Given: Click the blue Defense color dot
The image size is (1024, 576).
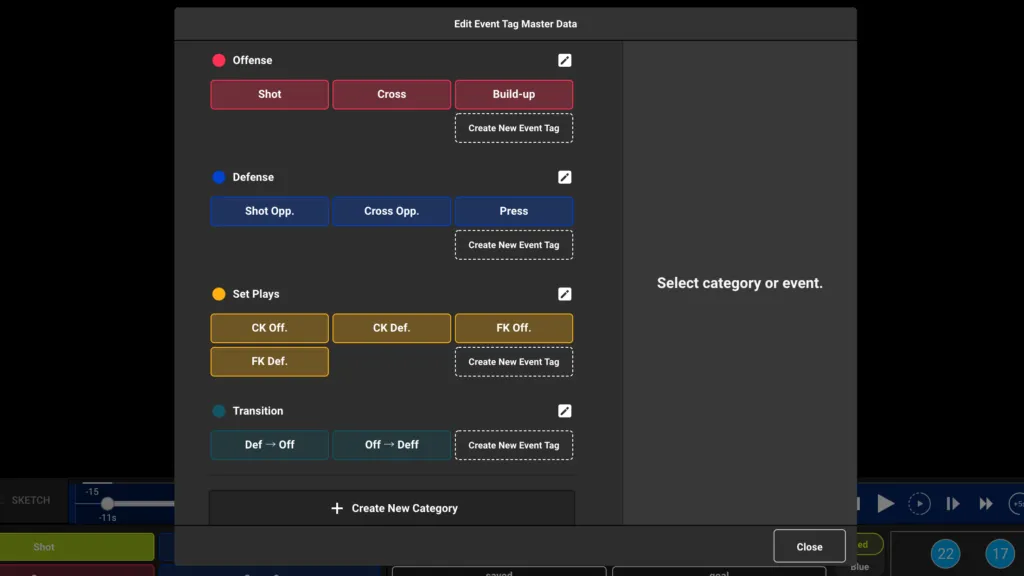Looking at the screenshot, I should click(x=219, y=177).
